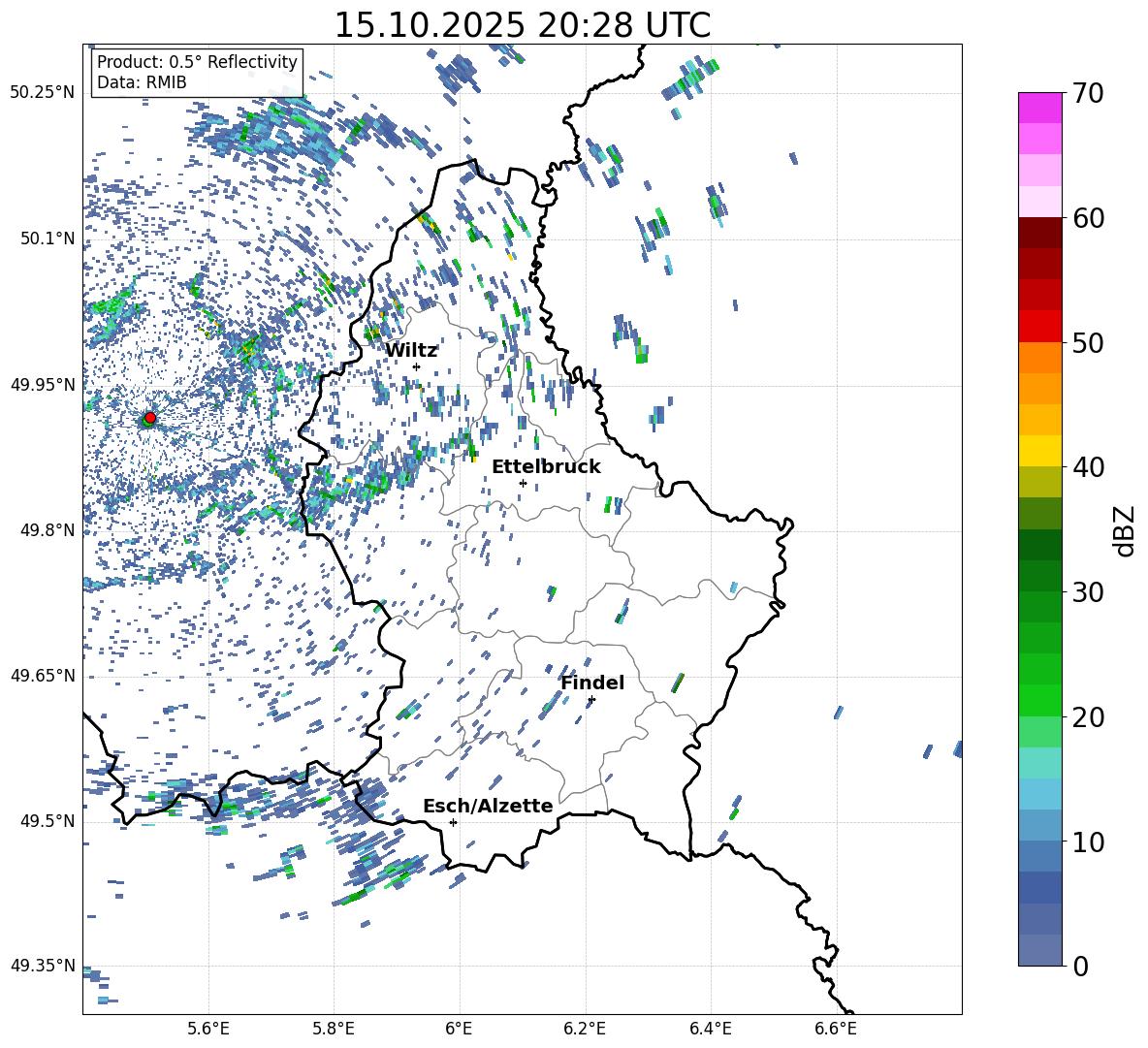This screenshot has width=1148, height=1048.
Task: Pick the dark red colorbar segment below 60
Action: (1040, 233)
